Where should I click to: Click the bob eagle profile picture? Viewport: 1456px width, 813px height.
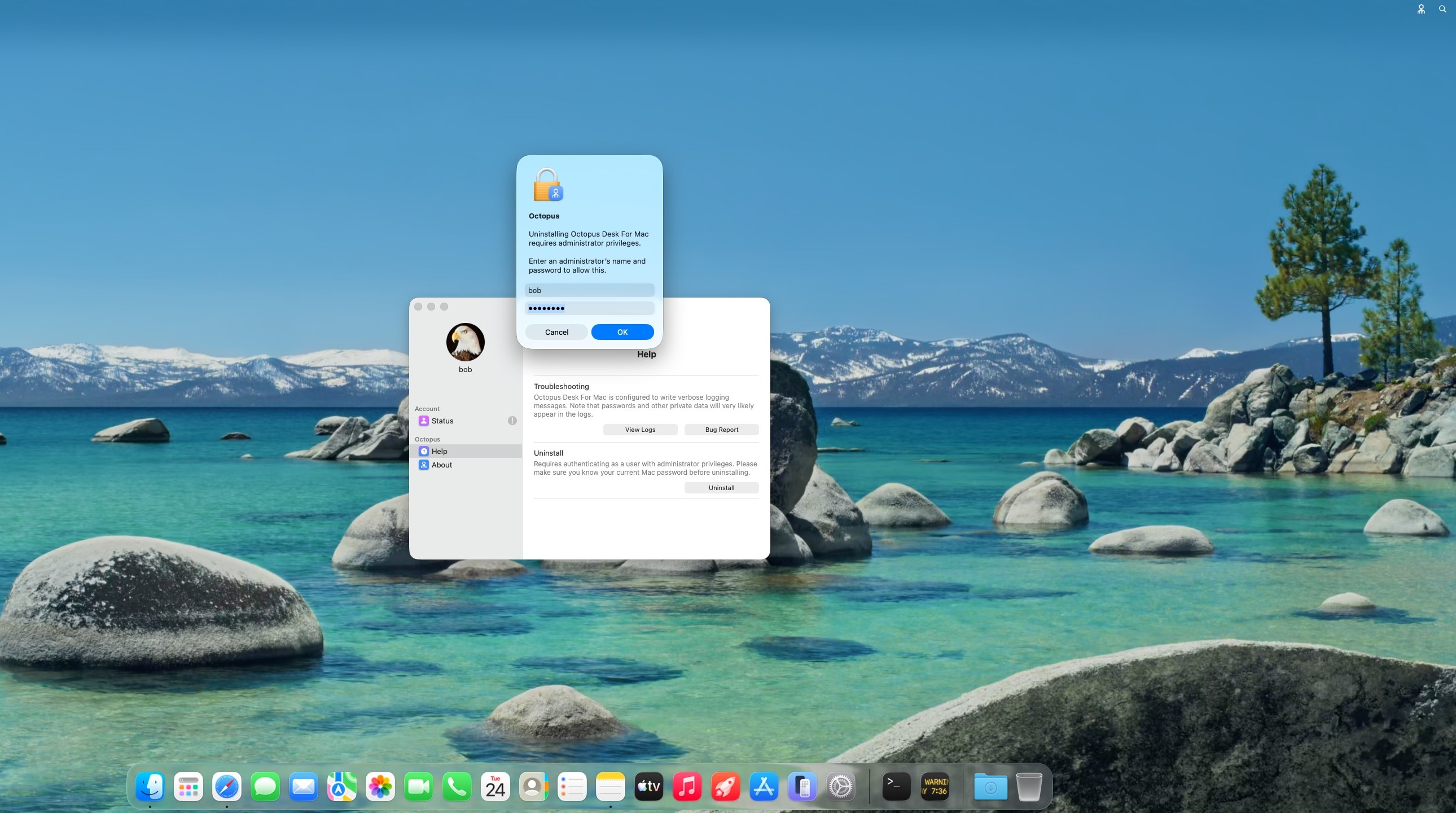[465, 342]
